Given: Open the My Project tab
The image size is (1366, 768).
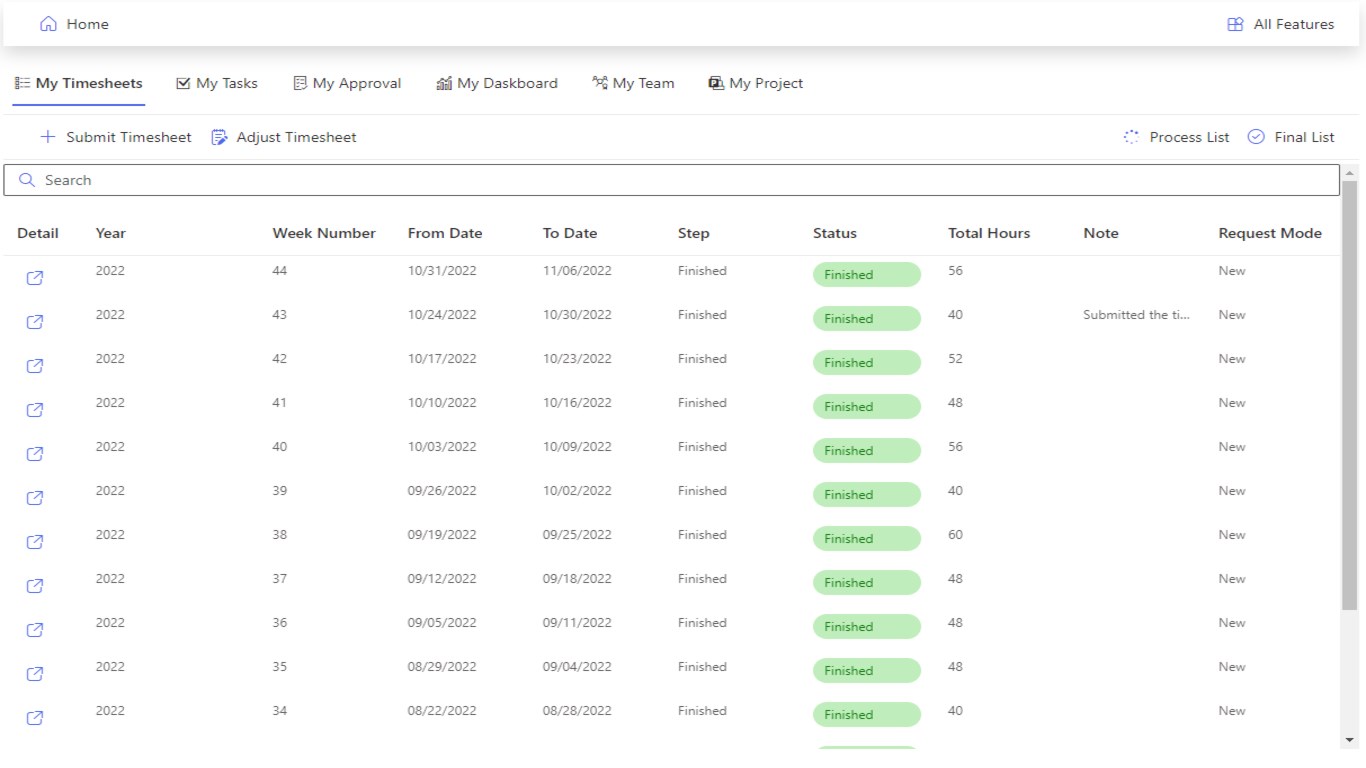Looking at the screenshot, I should pos(756,84).
